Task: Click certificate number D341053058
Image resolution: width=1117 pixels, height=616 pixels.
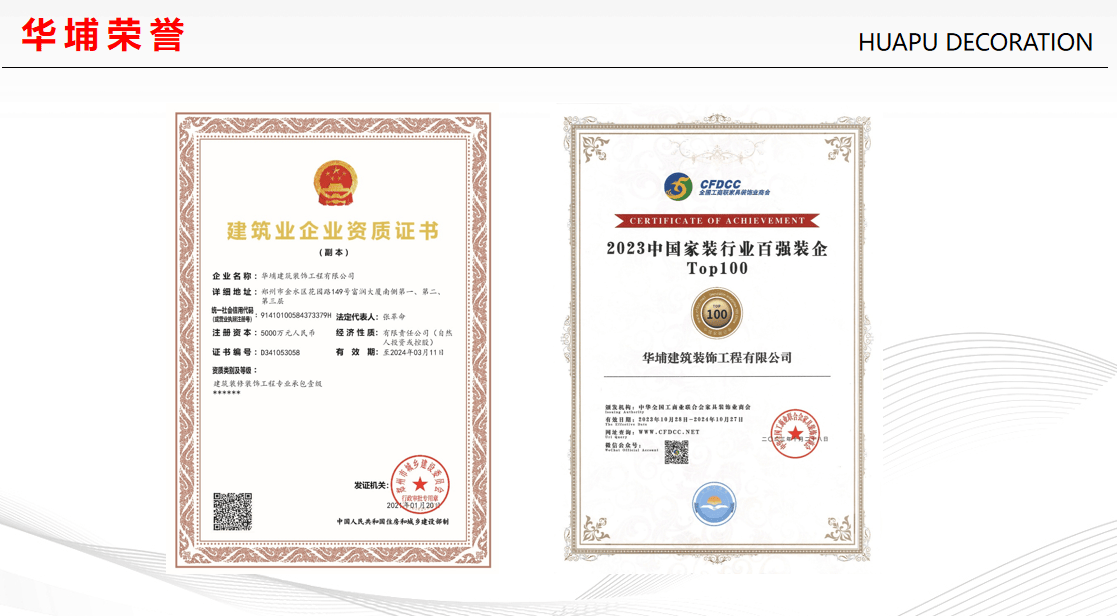Action: point(280,352)
